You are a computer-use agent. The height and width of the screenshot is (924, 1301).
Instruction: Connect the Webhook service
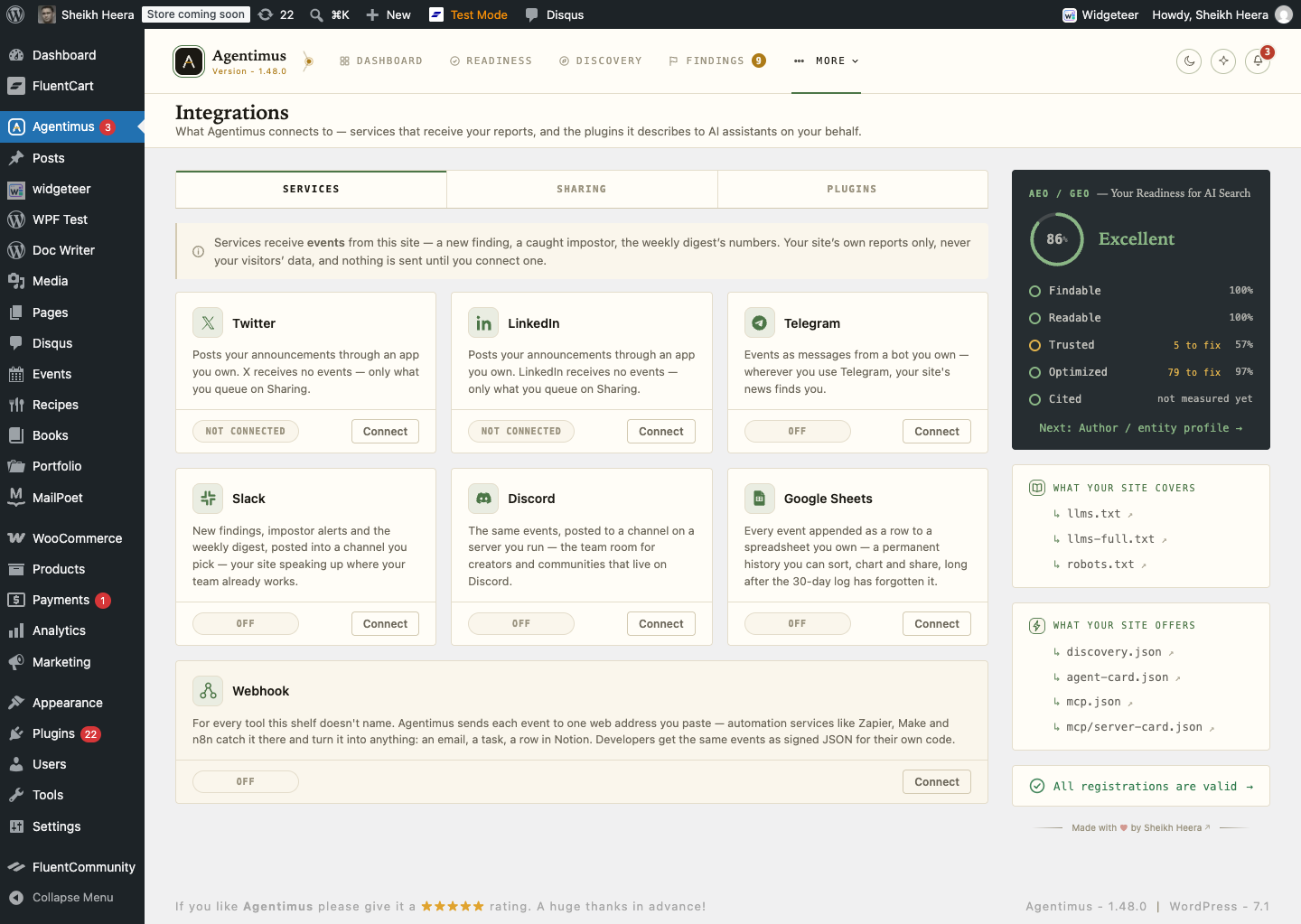(937, 782)
